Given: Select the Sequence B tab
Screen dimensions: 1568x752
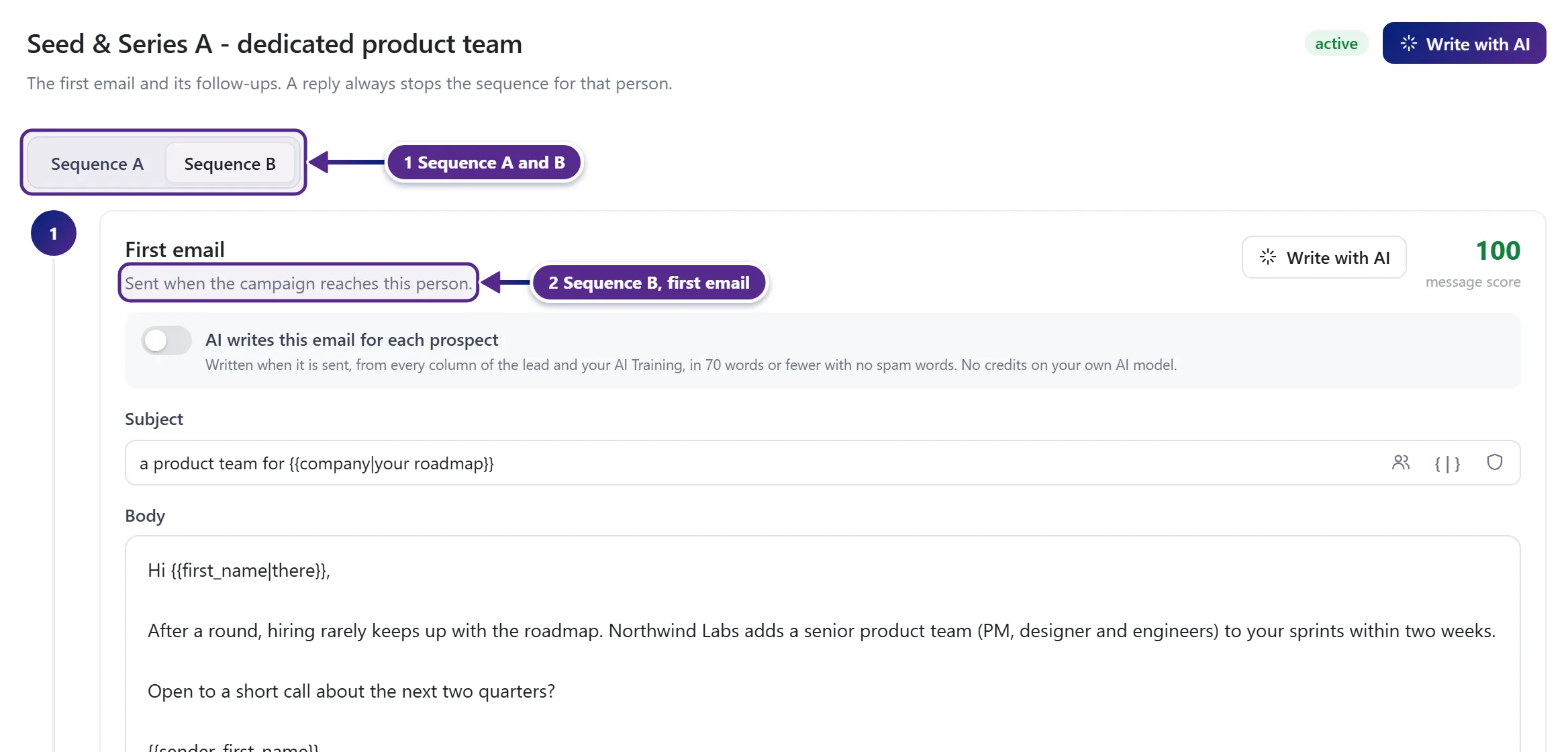Looking at the screenshot, I should (230, 164).
